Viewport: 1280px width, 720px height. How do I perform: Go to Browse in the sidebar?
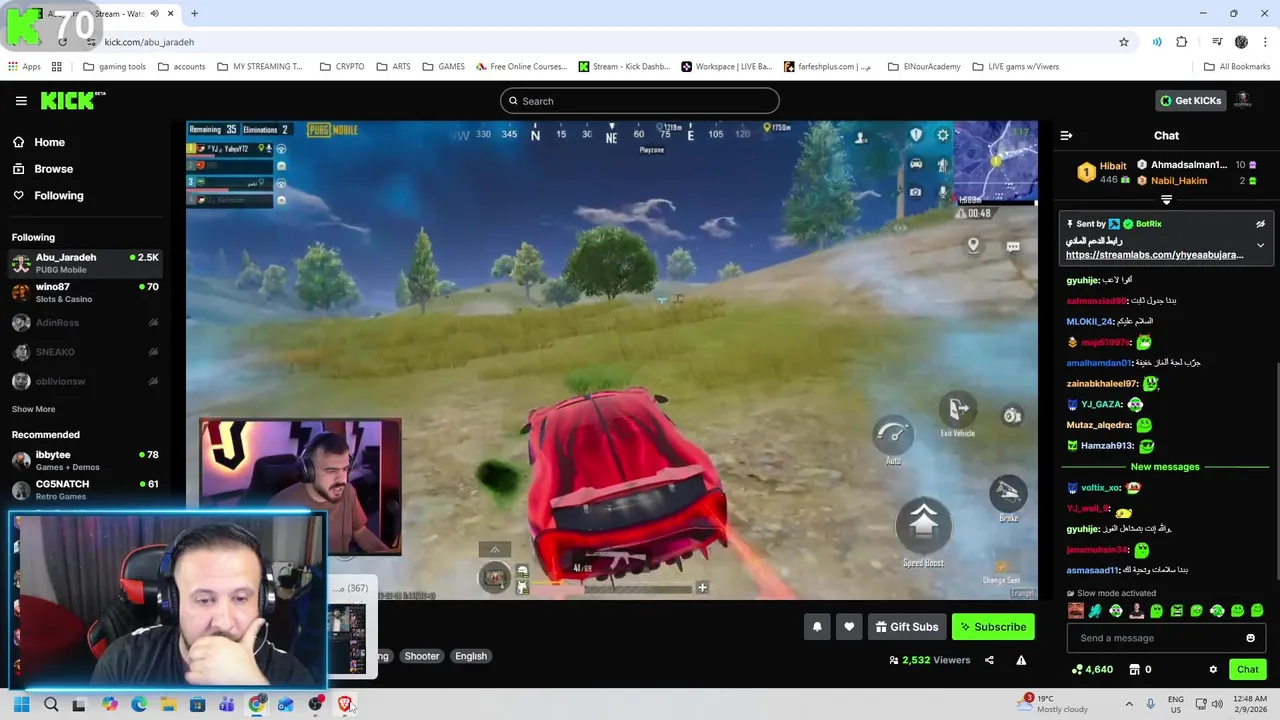[x=53, y=169]
